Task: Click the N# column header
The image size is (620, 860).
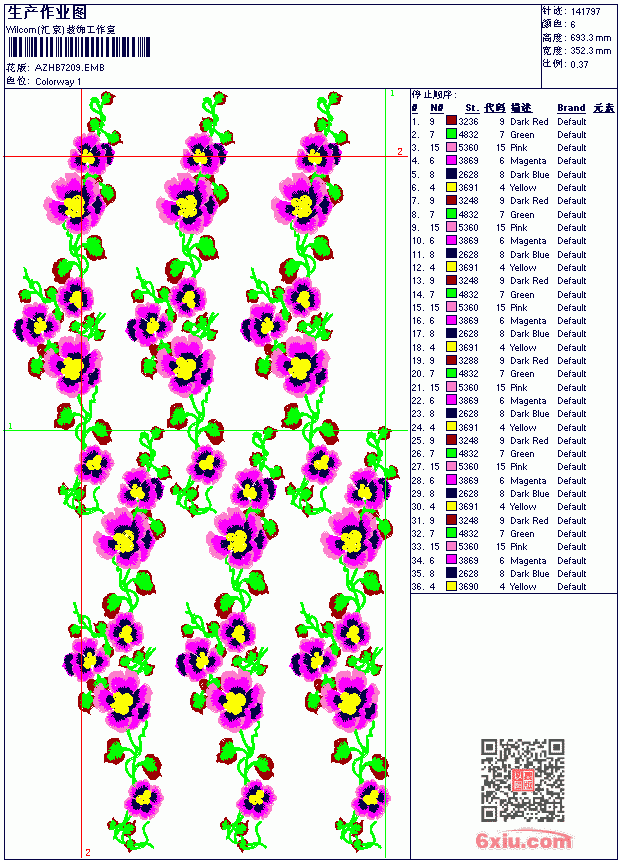Action: [436, 108]
